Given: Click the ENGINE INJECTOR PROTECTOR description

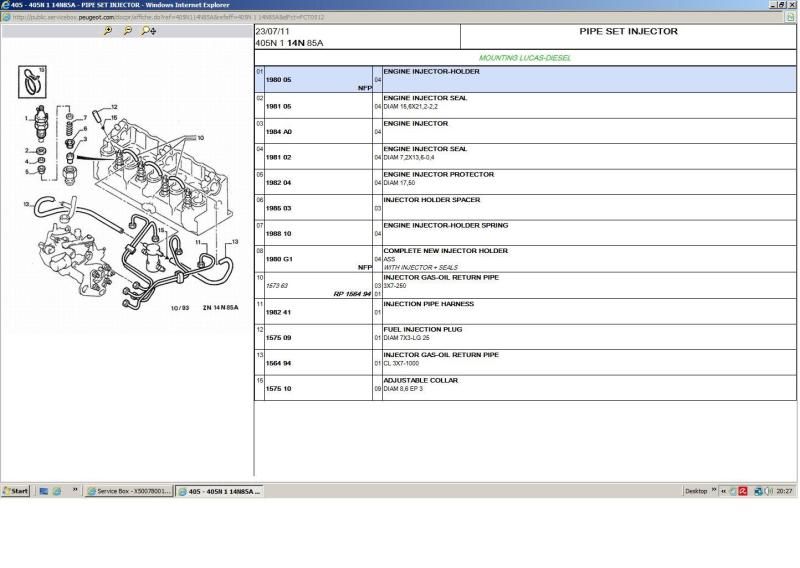Looking at the screenshot, I should [438, 175].
